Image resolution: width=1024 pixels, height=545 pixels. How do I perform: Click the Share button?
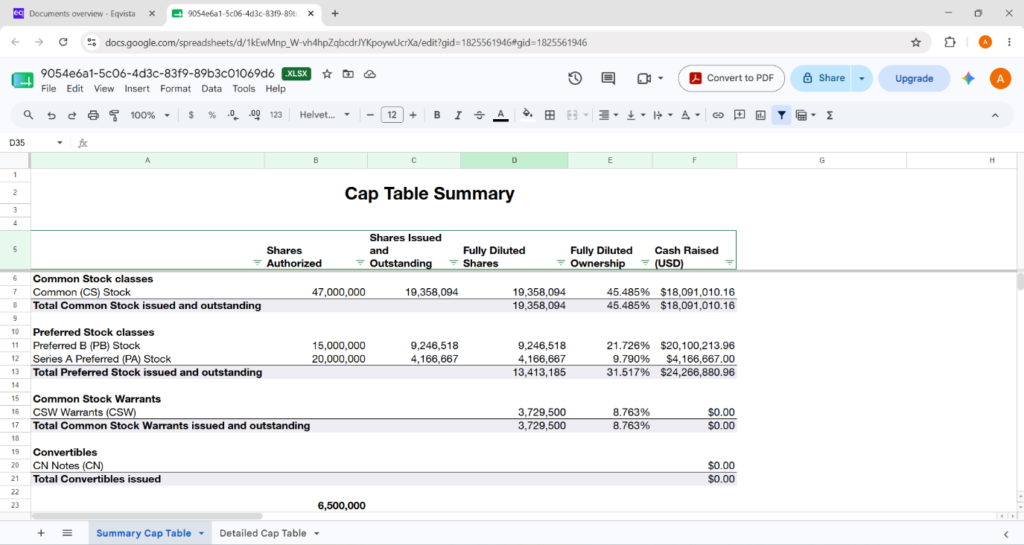click(822, 78)
